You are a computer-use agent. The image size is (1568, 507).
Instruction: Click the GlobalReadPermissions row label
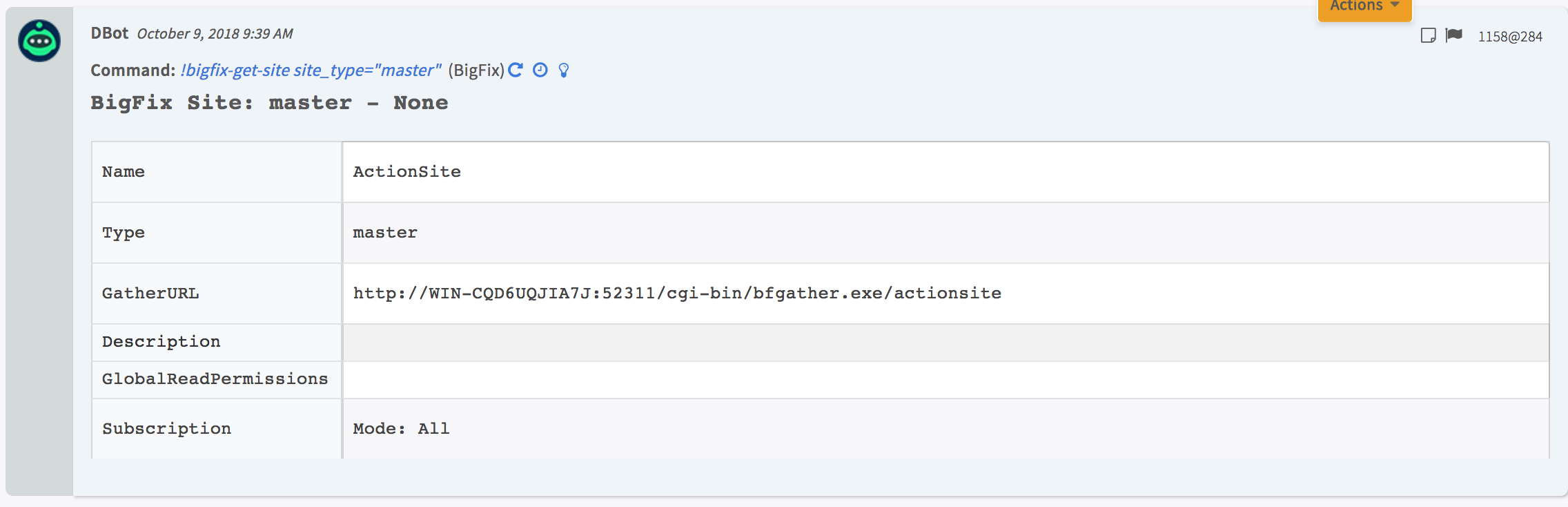(x=215, y=379)
